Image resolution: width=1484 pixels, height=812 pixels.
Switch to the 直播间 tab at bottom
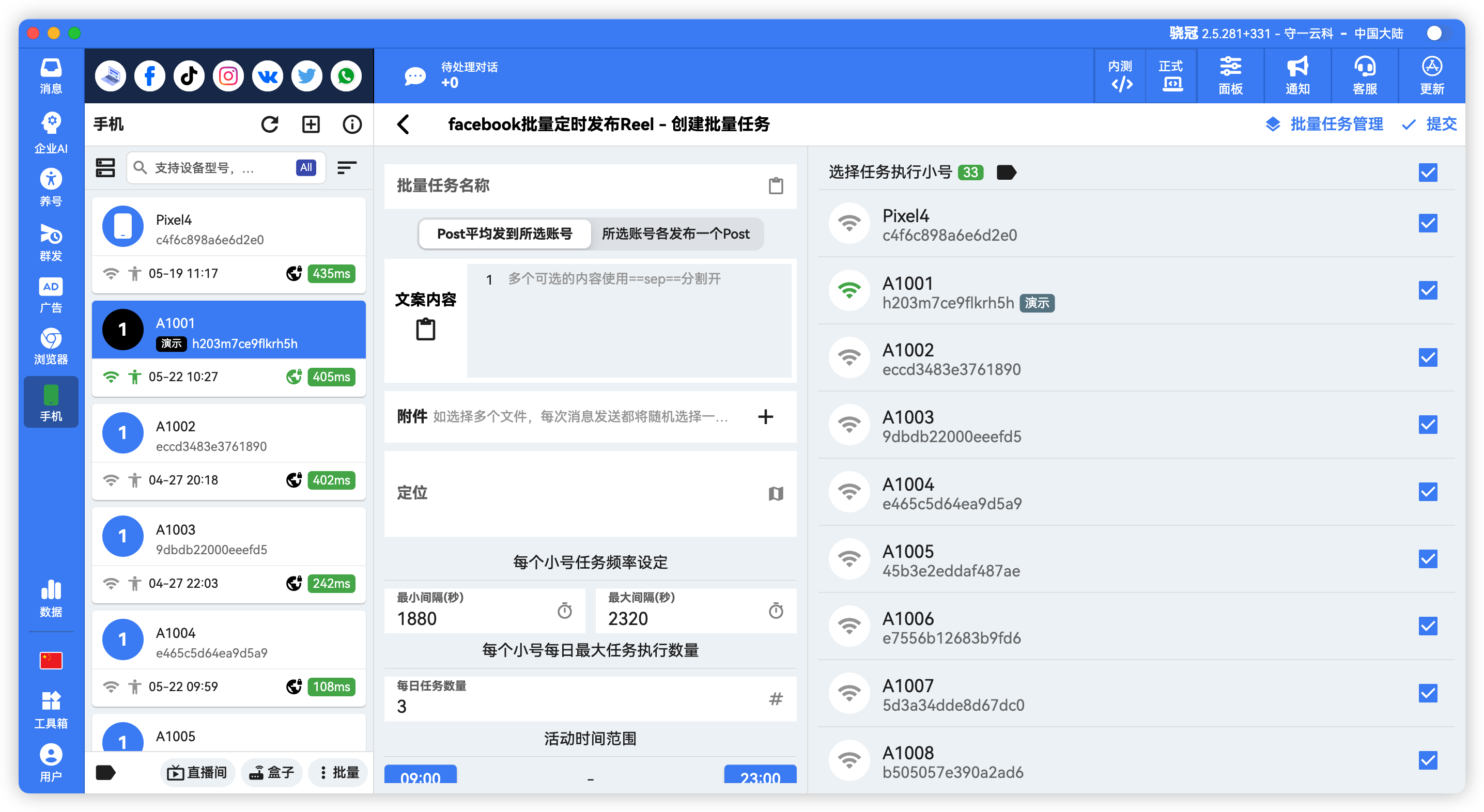pos(197,772)
